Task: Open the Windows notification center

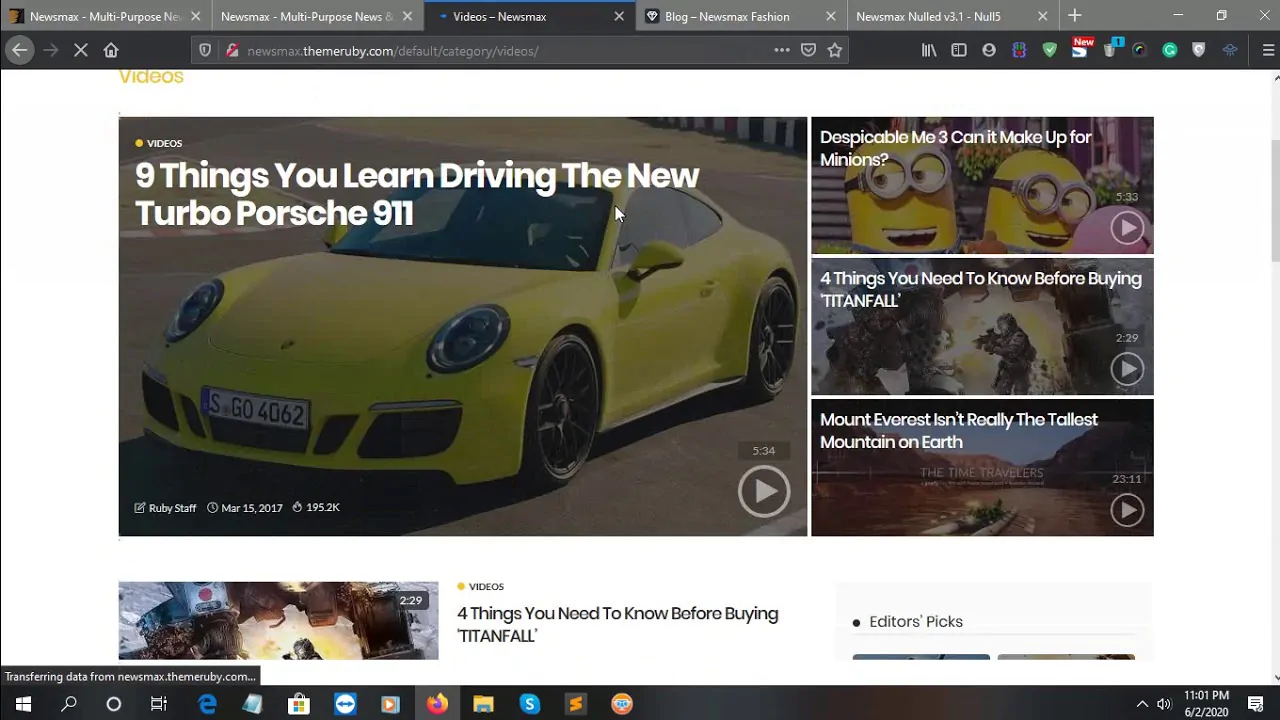Action: (1256, 704)
